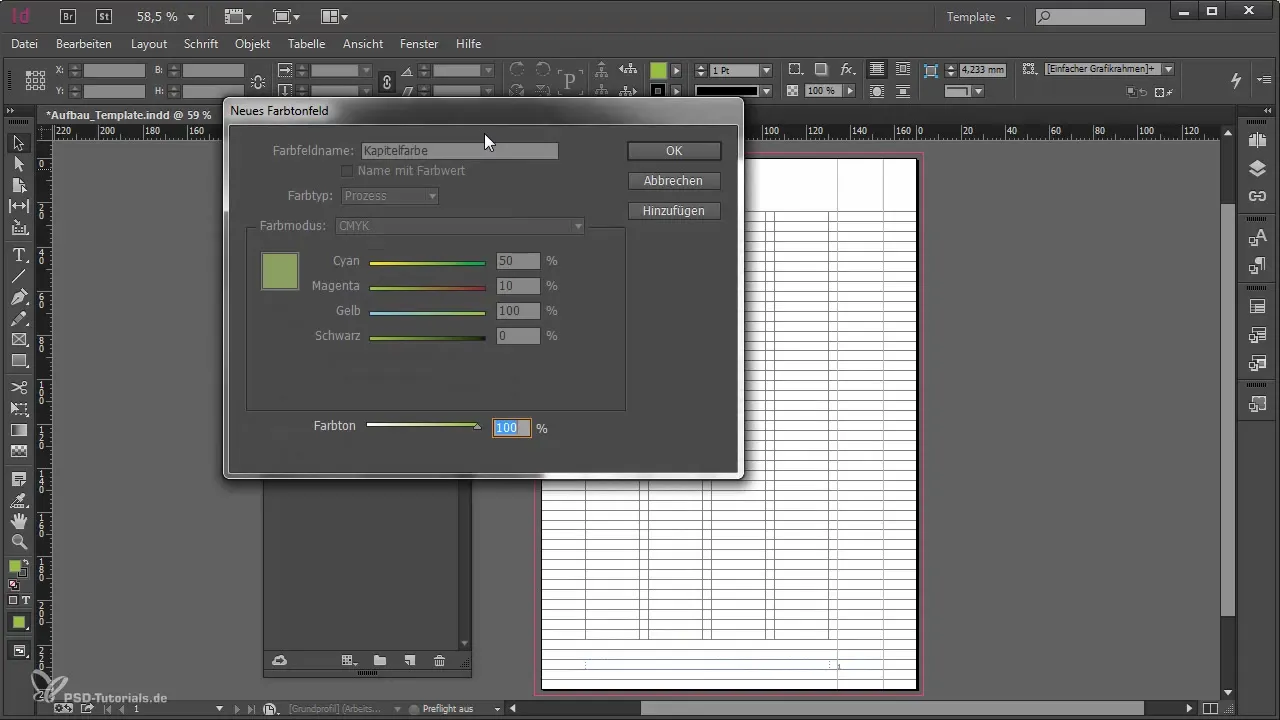
Task: Open the zoom level 58,5 % dropdown
Action: pyautogui.click(x=190, y=17)
